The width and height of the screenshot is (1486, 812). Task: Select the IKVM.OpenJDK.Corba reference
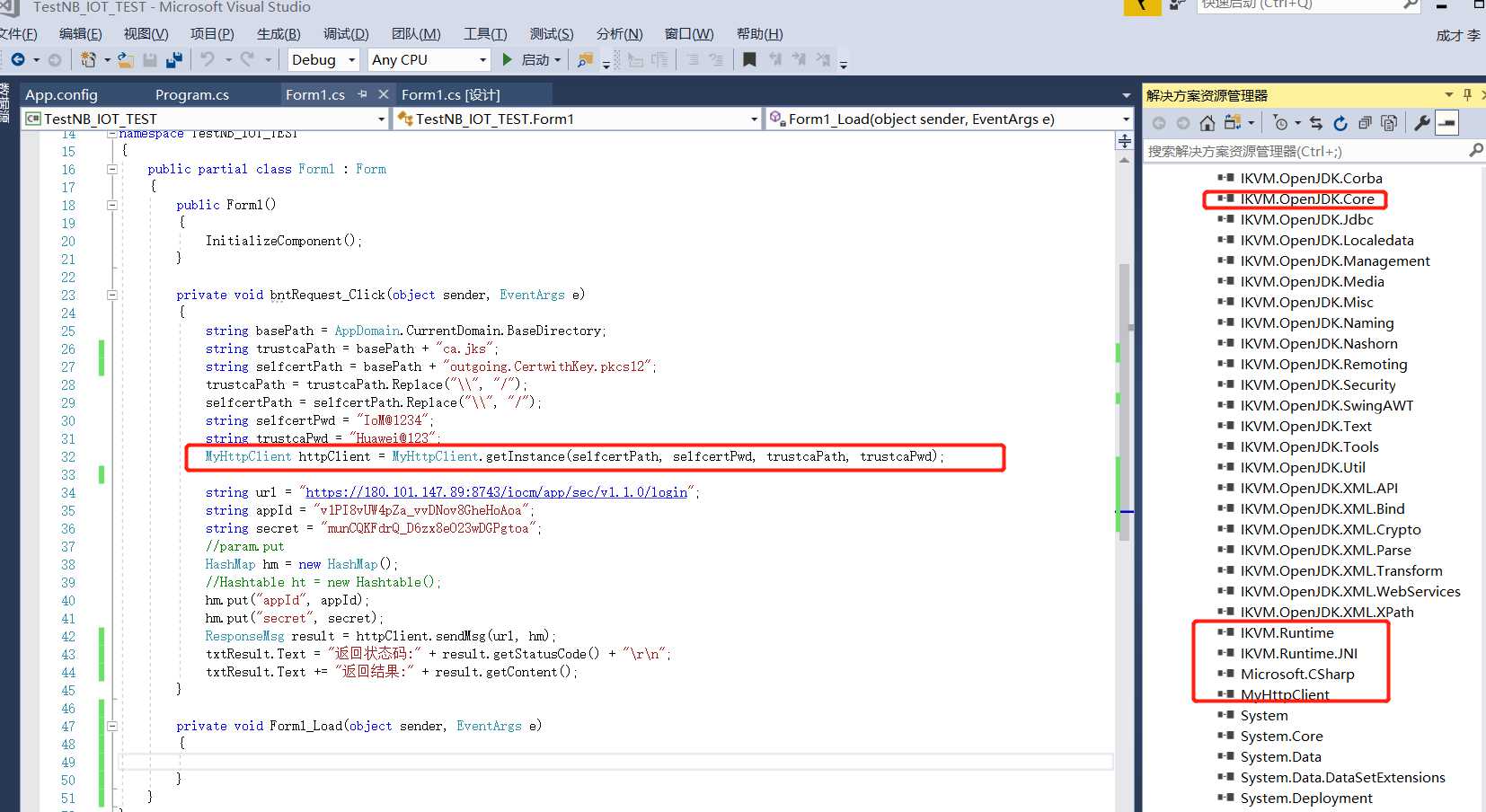pos(1312,178)
